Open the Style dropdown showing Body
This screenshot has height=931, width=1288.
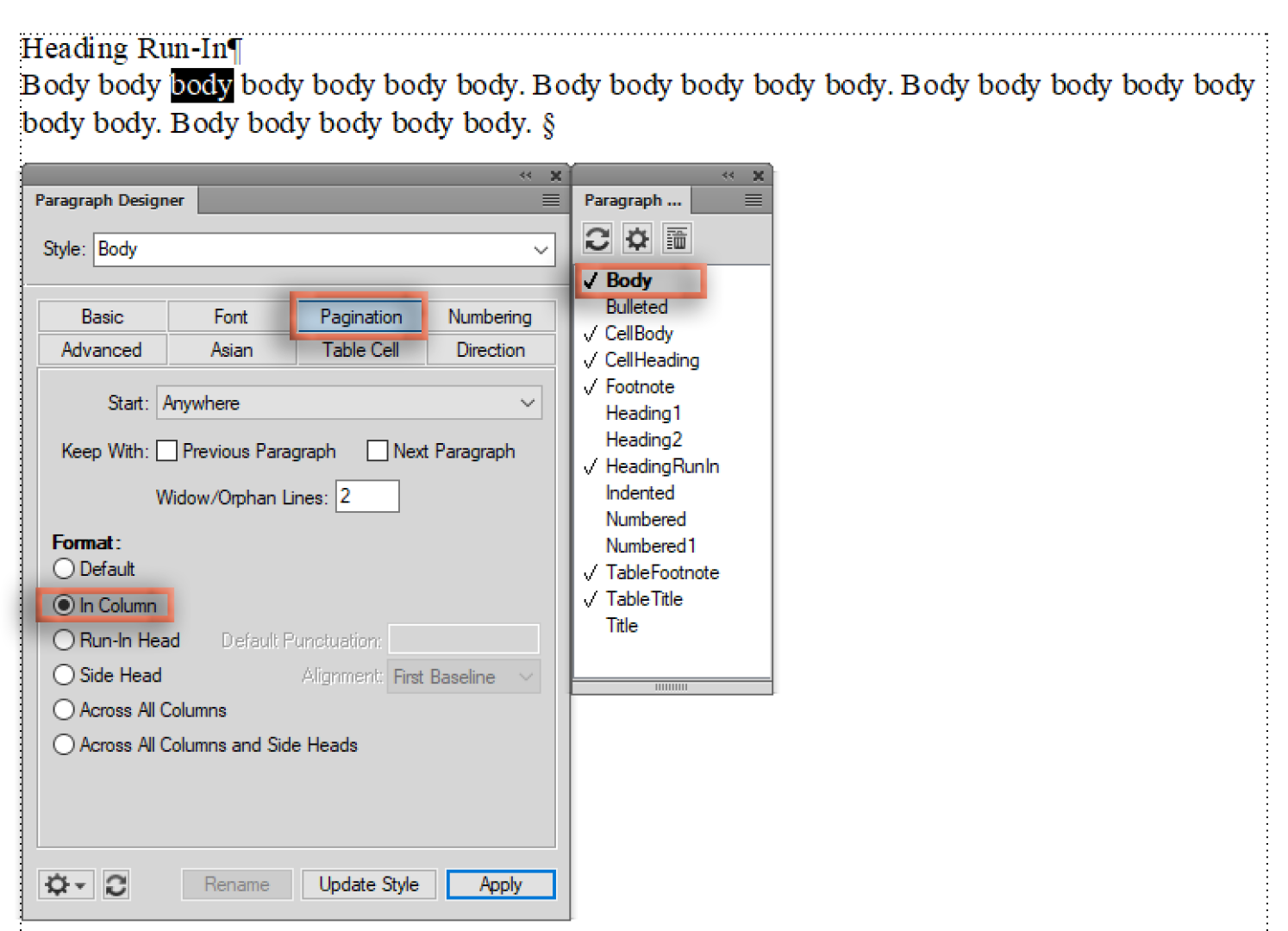[324, 250]
